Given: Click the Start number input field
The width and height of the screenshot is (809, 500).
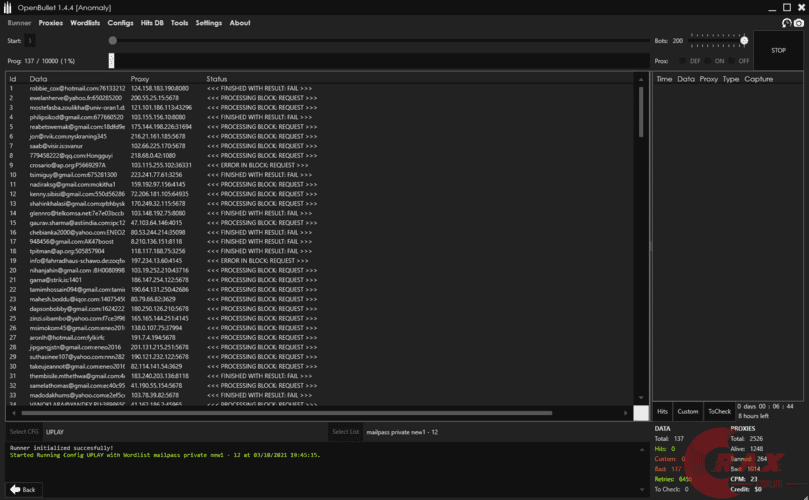Looking at the screenshot, I should point(31,41).
